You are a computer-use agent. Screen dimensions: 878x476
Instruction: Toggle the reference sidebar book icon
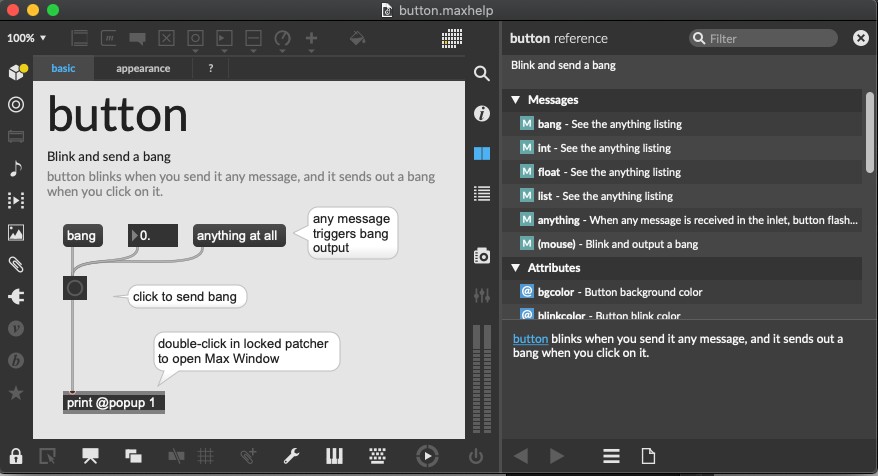tap(482, 153)
